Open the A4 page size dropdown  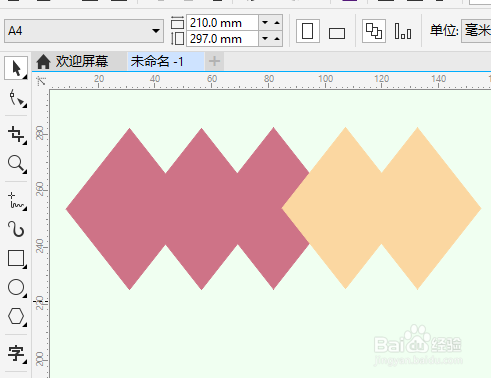click(155, 31)
